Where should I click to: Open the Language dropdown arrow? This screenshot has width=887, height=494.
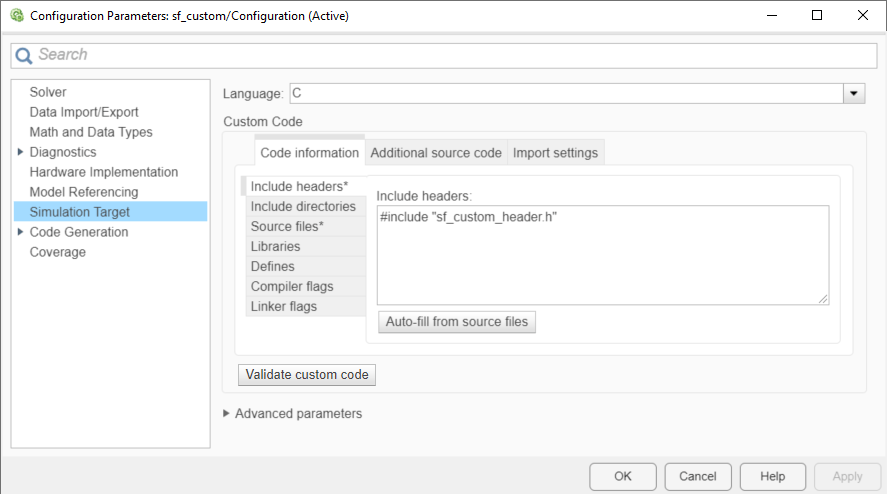pyautogui.click(x=854, y=93)
